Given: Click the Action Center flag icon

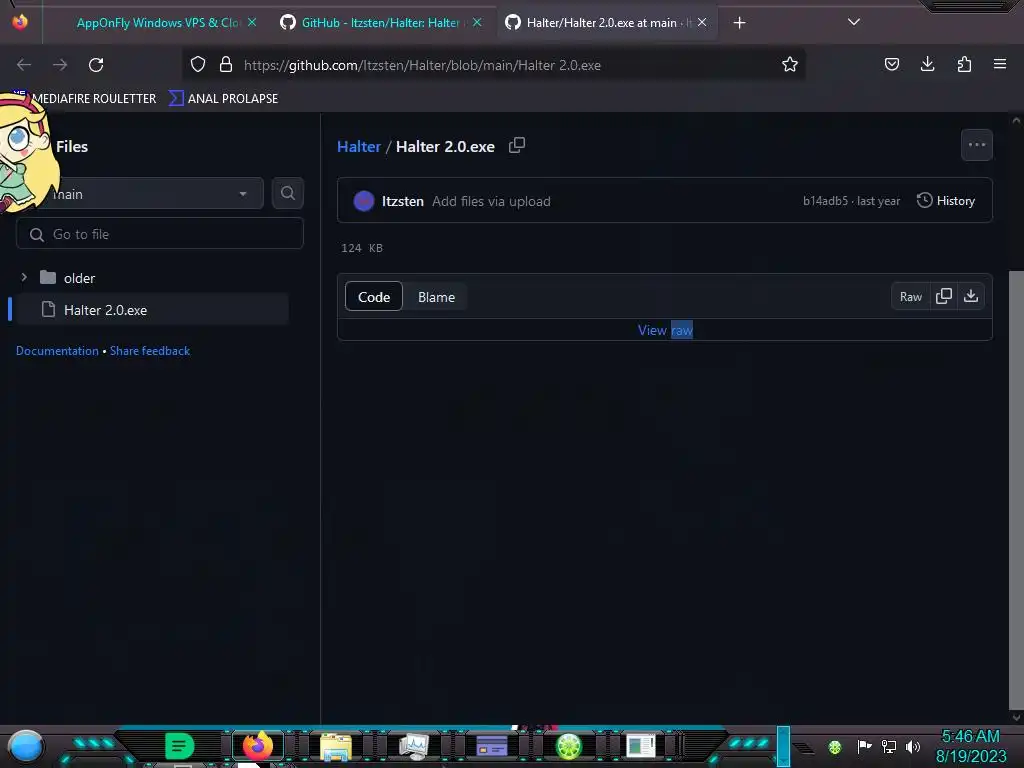Looking at the screenshot, I should (864, 746).
